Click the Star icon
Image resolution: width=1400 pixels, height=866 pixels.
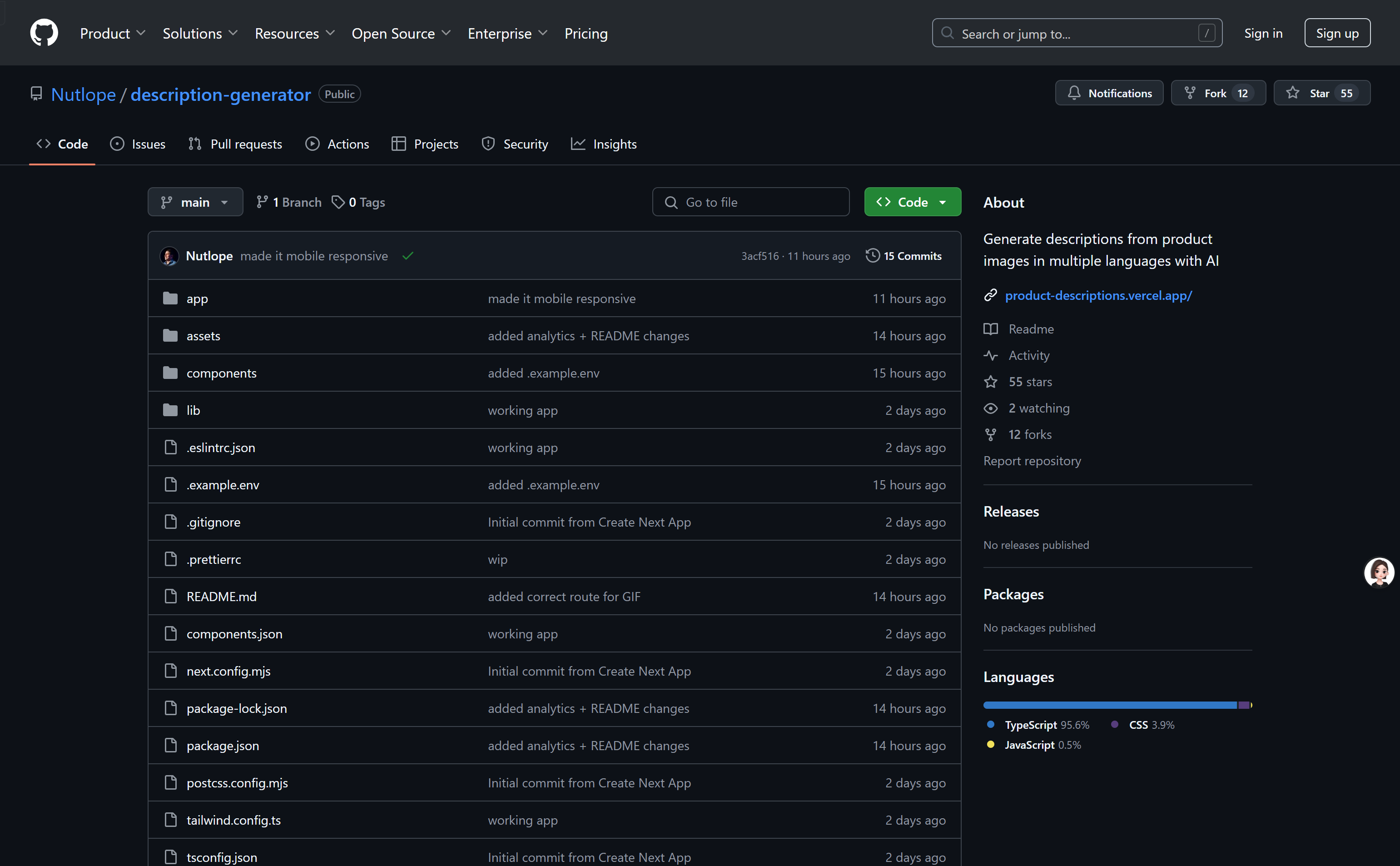[x=1292, y=93]
